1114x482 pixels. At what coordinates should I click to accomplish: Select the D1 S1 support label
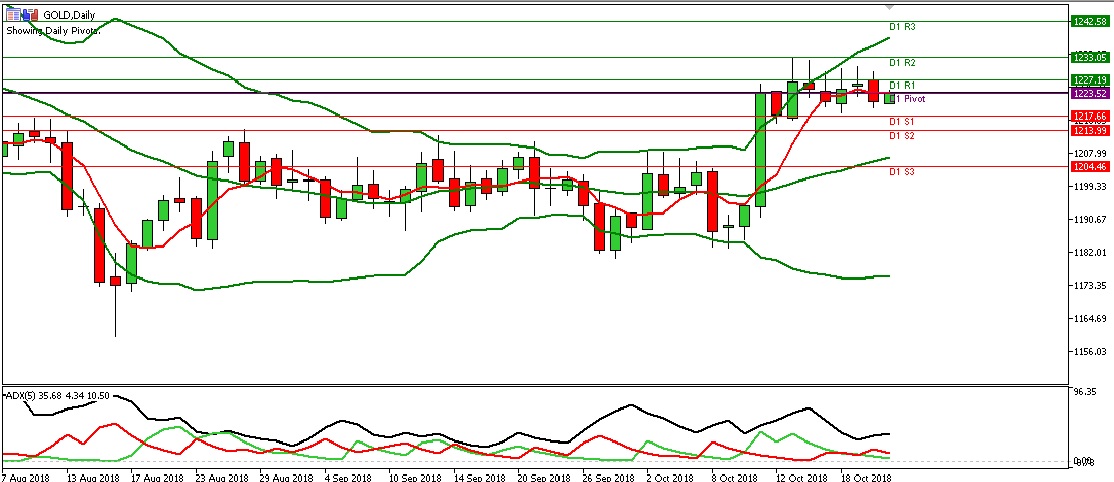[902, 122]
